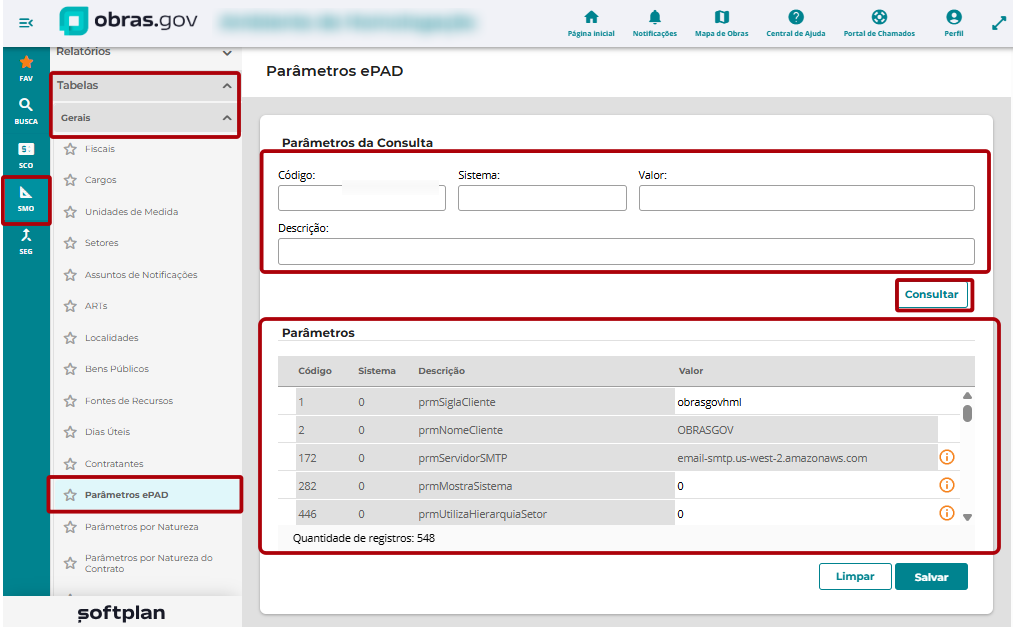The width and height of the screenshot is (1013, 627).
Task: Open Portal de Chamados
Action: point(879,23)
